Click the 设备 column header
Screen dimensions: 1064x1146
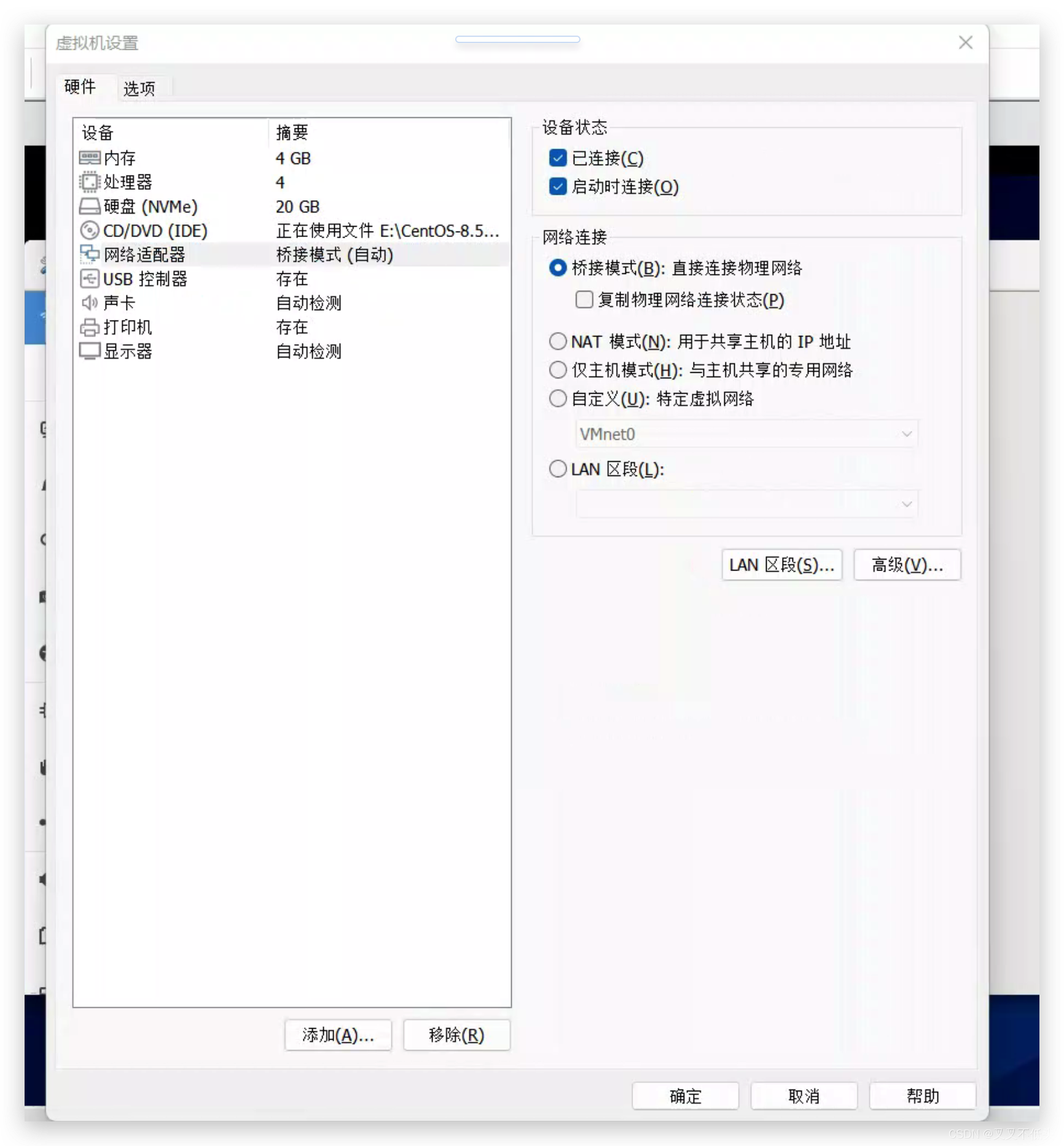[98, 133]
